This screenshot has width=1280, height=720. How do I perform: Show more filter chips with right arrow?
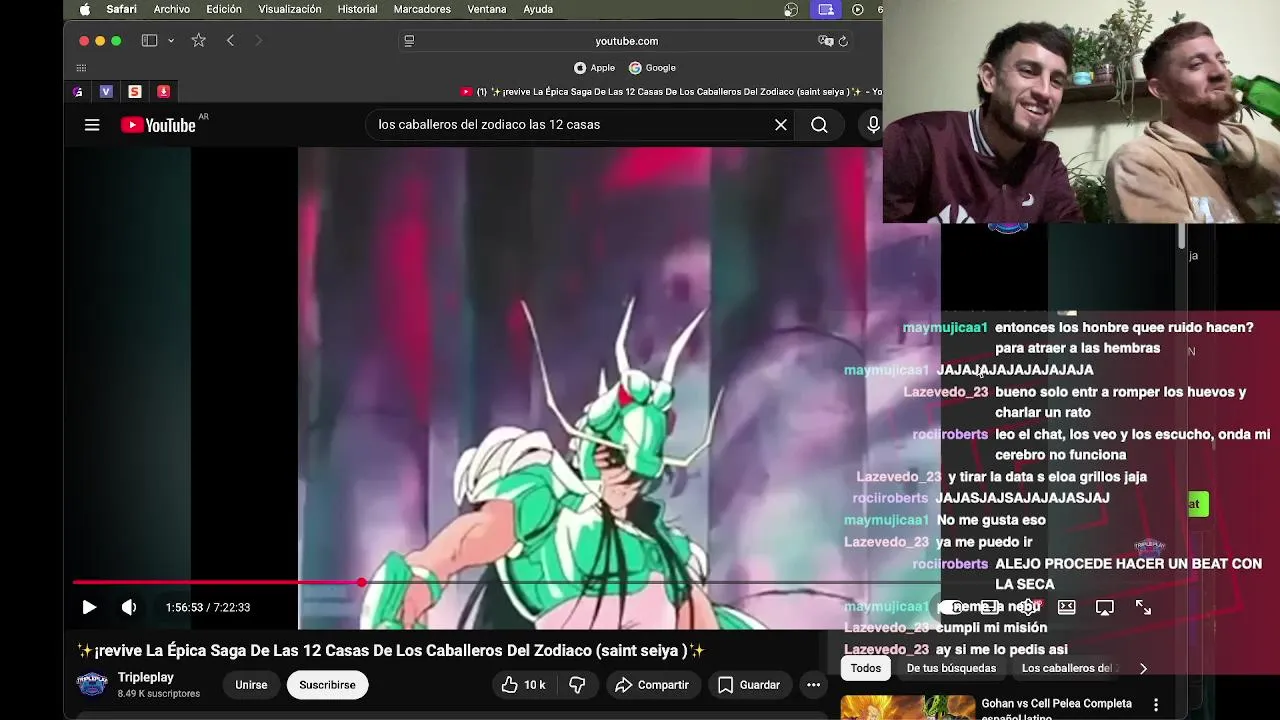coord(1143,668)
